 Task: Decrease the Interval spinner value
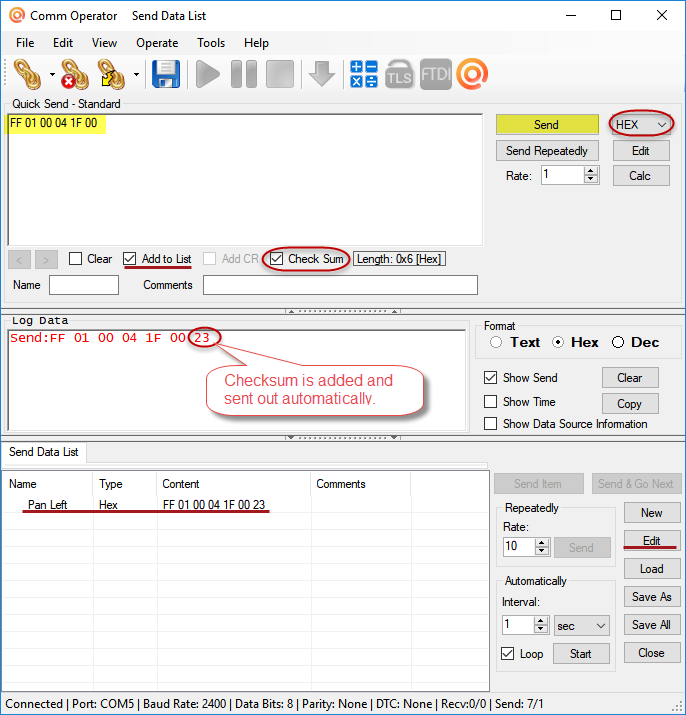(x=541, y=629)
